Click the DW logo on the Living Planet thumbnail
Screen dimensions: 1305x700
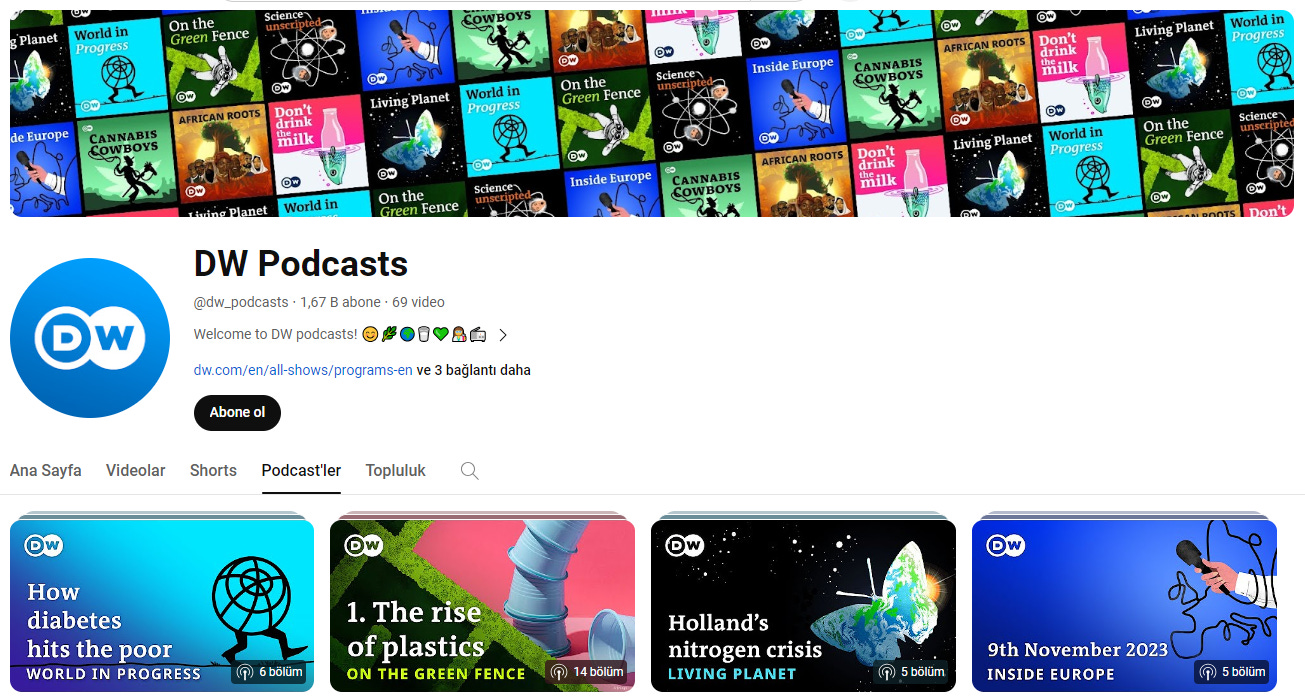(685, 545)
